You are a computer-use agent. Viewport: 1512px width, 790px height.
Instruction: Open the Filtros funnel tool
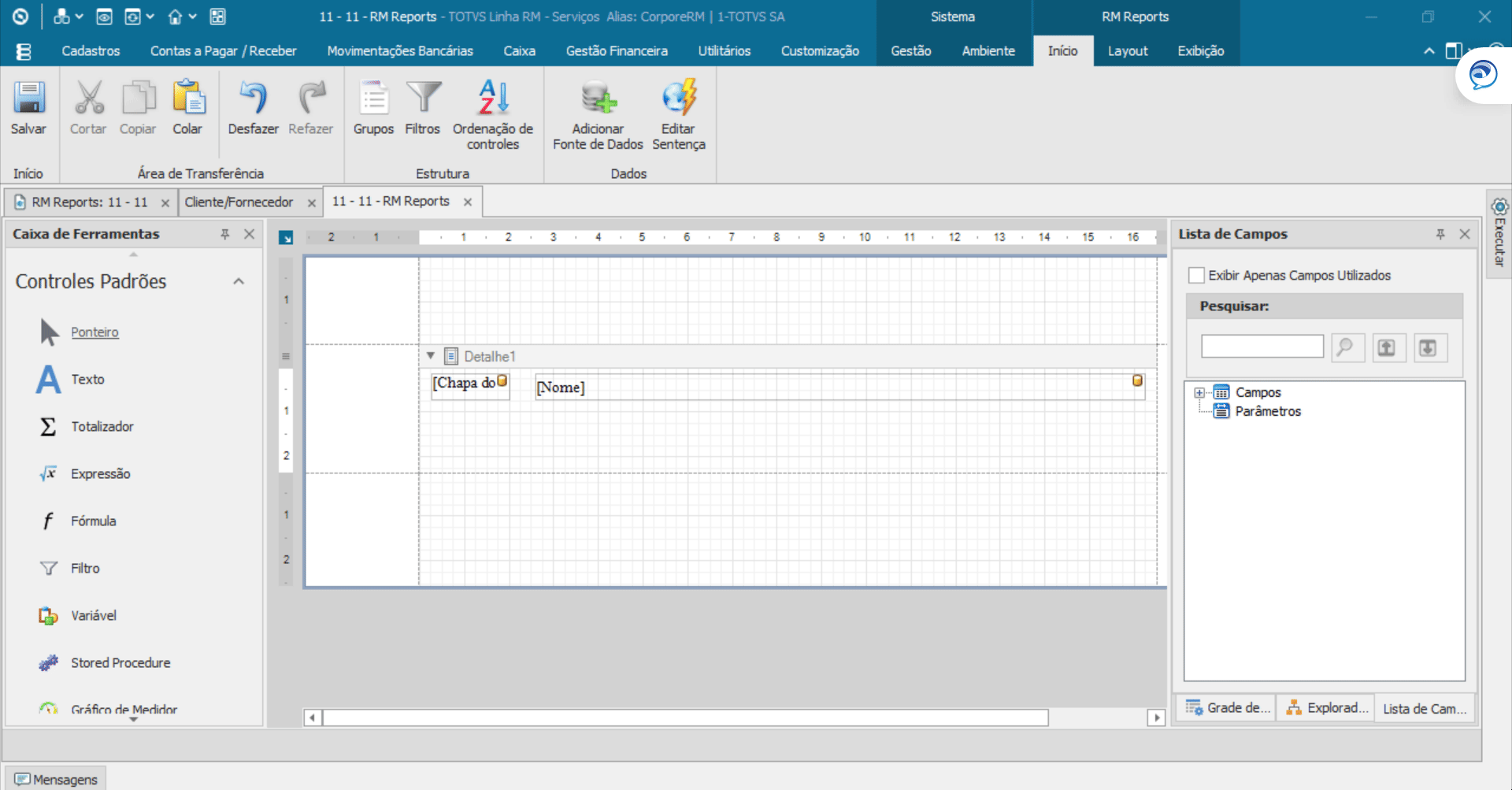423,98
